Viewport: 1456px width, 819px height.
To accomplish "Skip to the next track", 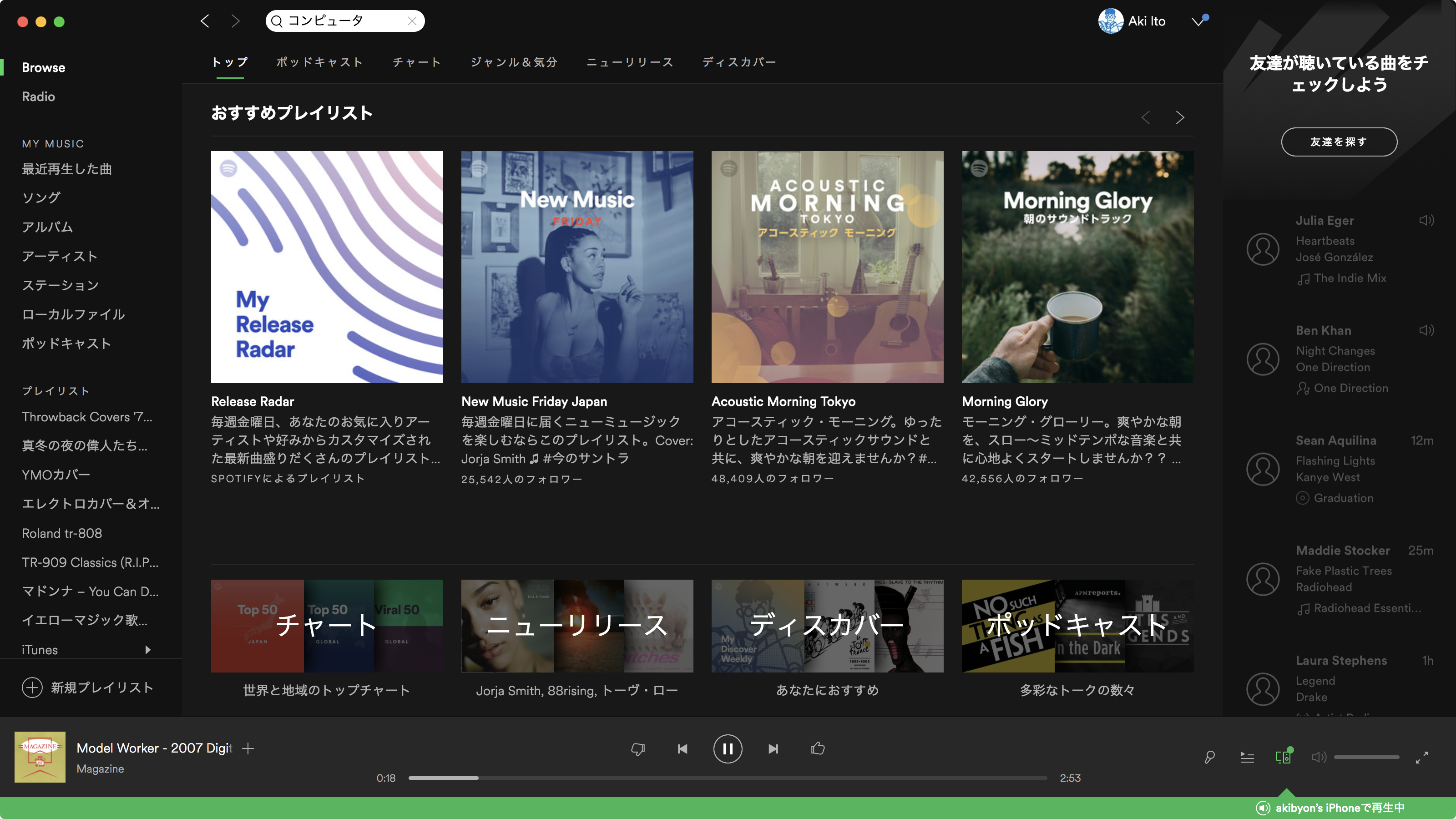I will [773, 749].
